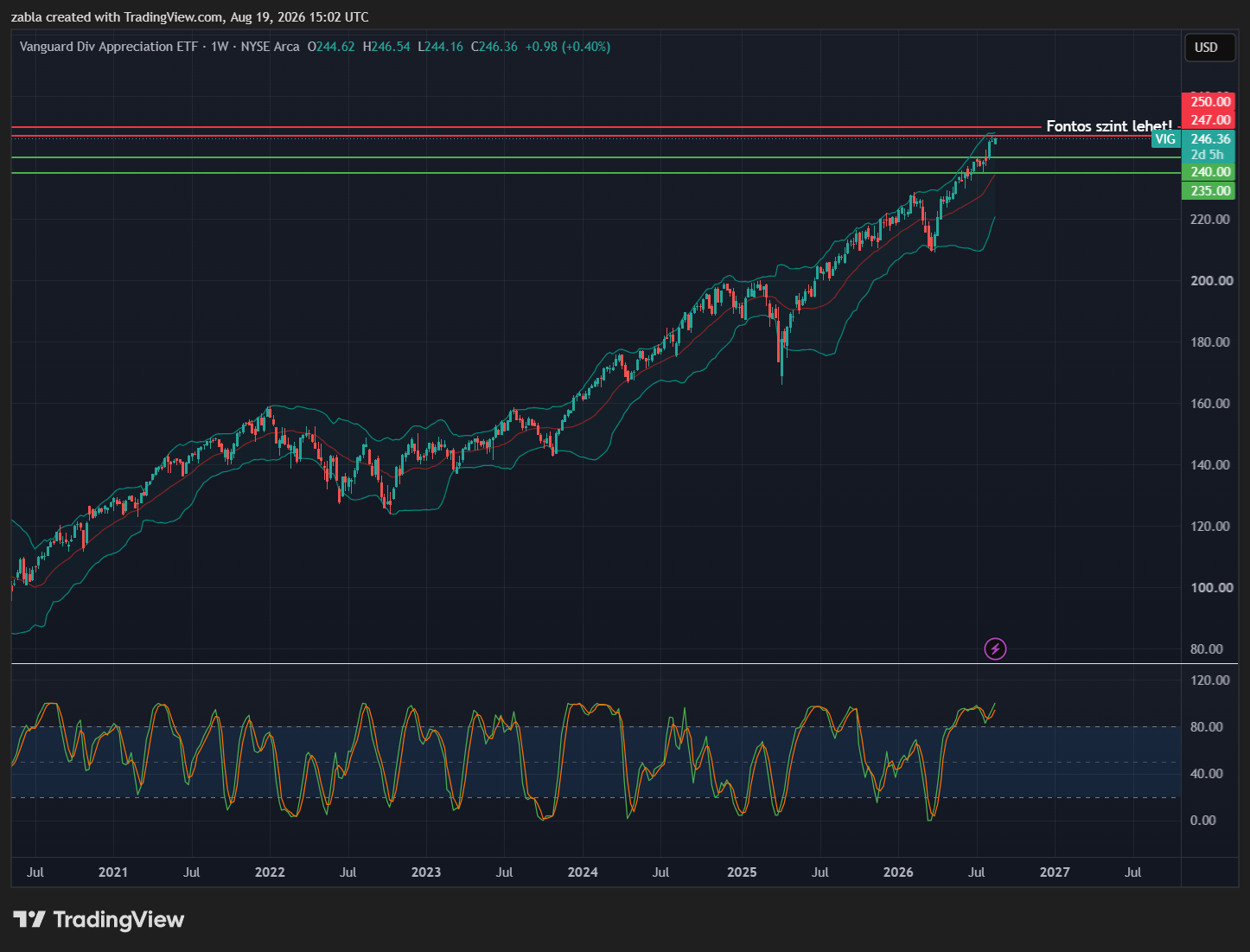Click 100.00 on the price axis
The height and width of the screenshot is (952, 1250).
pos(1210,588)
